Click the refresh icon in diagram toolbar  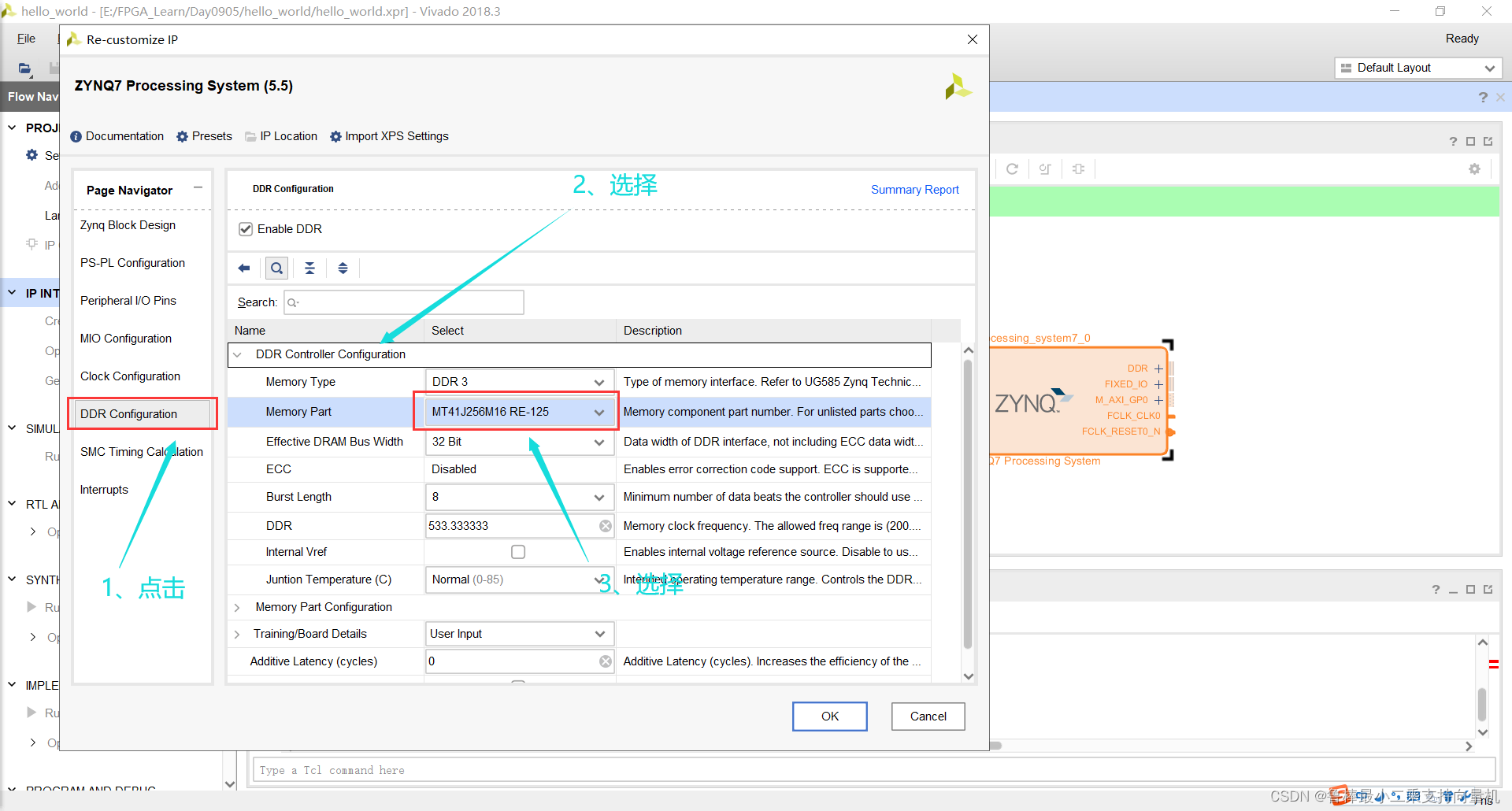pos(1012,168)
